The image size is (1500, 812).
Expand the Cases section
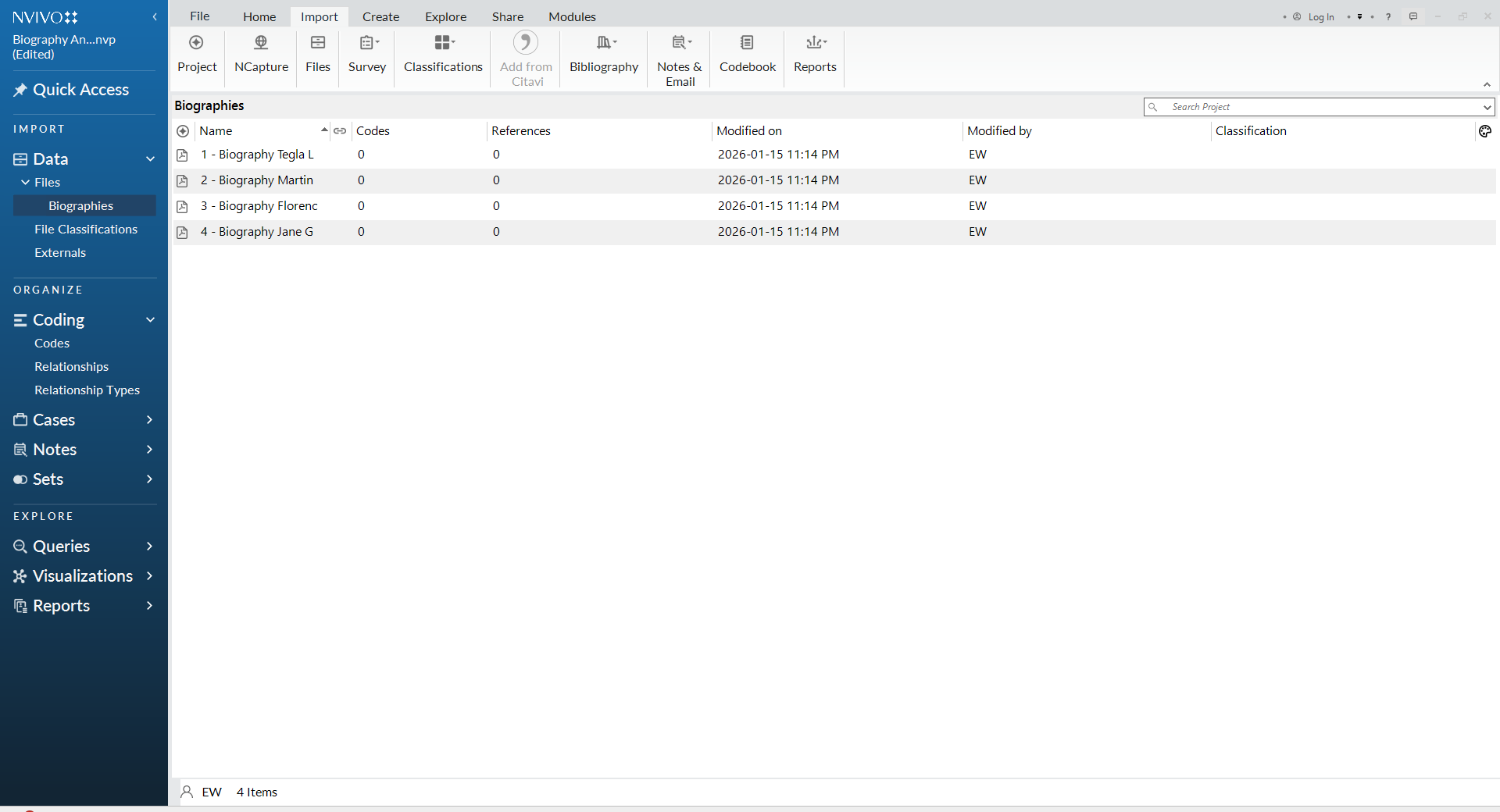pos(149,420)
